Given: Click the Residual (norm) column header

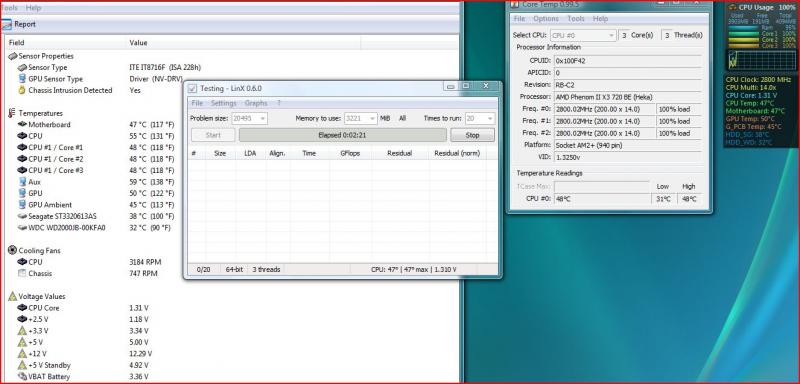Looking at the screenshot, I should point(457,153).
